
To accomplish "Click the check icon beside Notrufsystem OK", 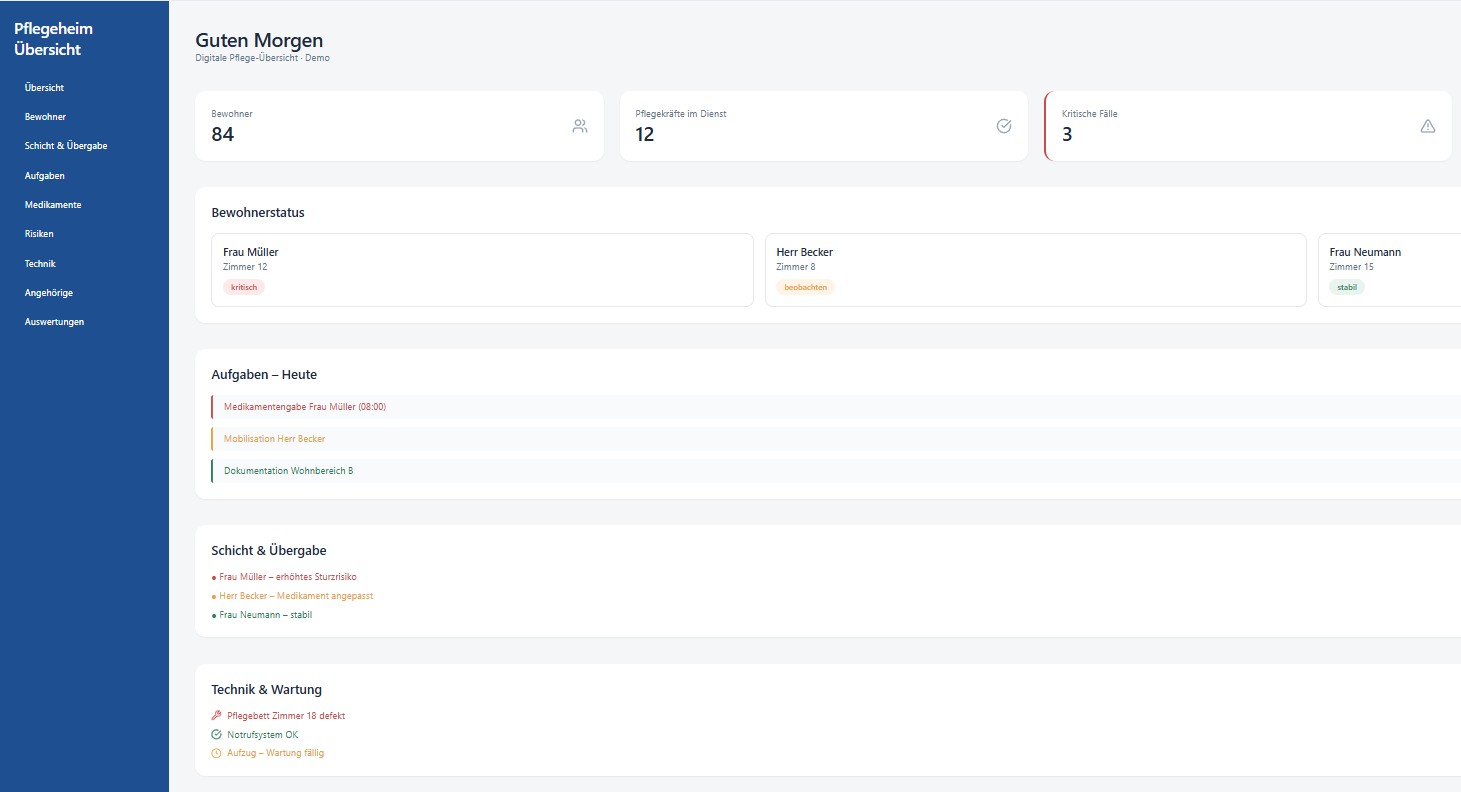I will pos(216,734).
